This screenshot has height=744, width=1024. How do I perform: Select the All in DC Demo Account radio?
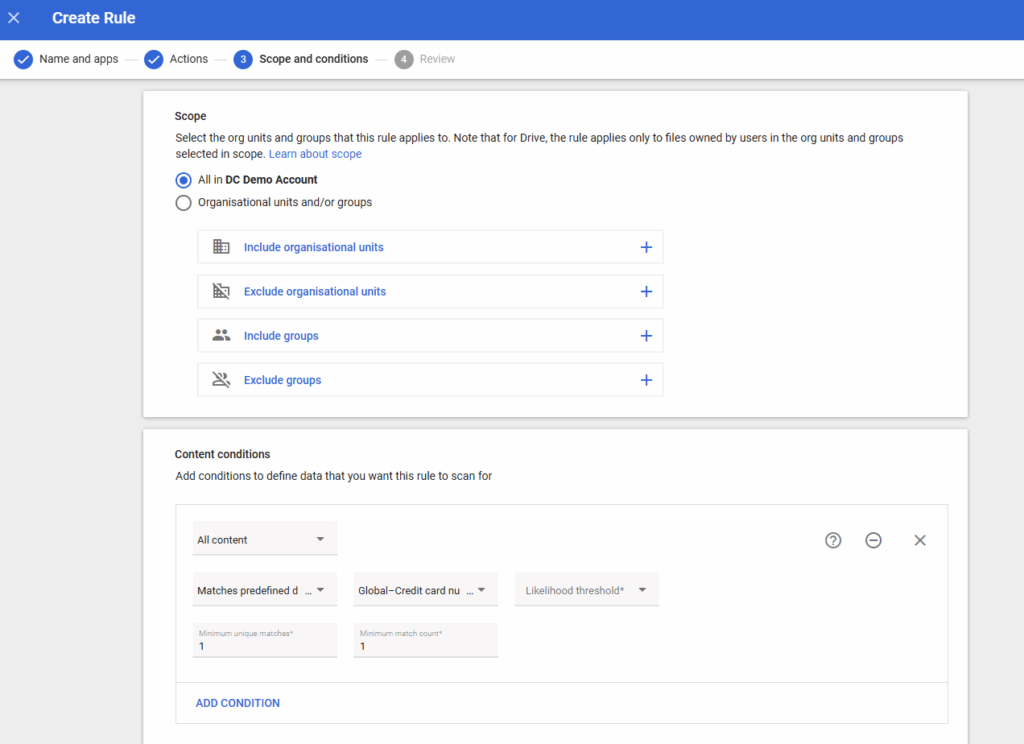184,180
